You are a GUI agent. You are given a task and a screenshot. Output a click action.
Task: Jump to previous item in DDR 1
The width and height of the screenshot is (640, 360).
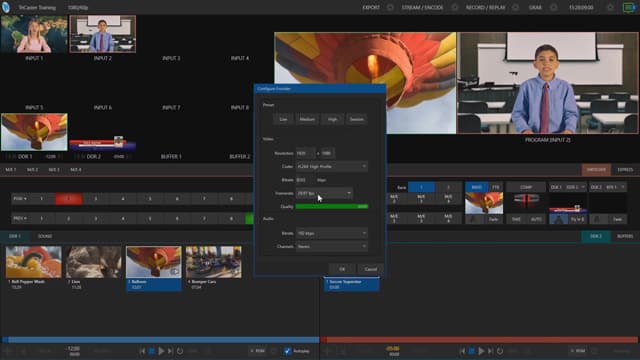pyautogui.click(x=142, y=351)
